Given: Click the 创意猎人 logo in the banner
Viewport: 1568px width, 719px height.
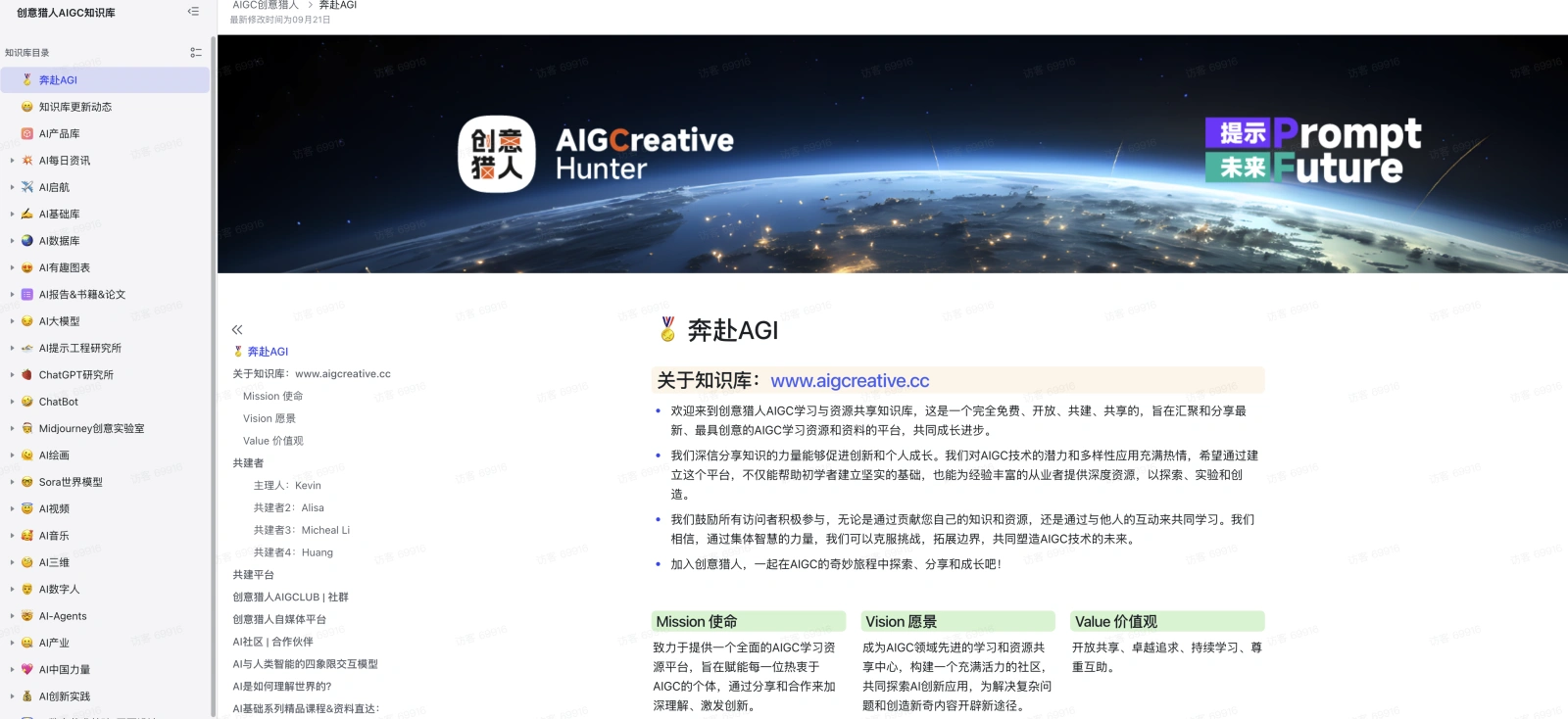Looking at the screenshot, I should click(x=497, y=155).
